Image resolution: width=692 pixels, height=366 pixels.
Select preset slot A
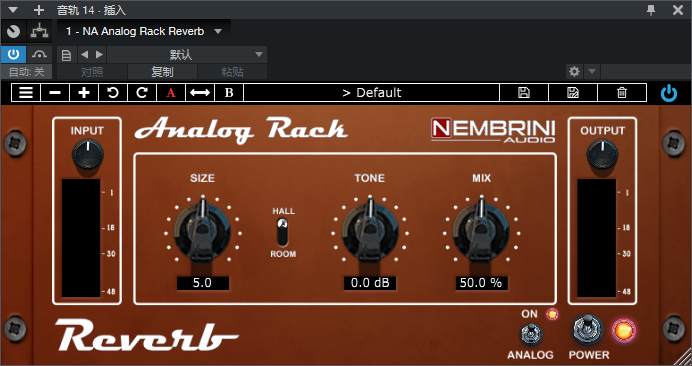(x=171, y=93)
